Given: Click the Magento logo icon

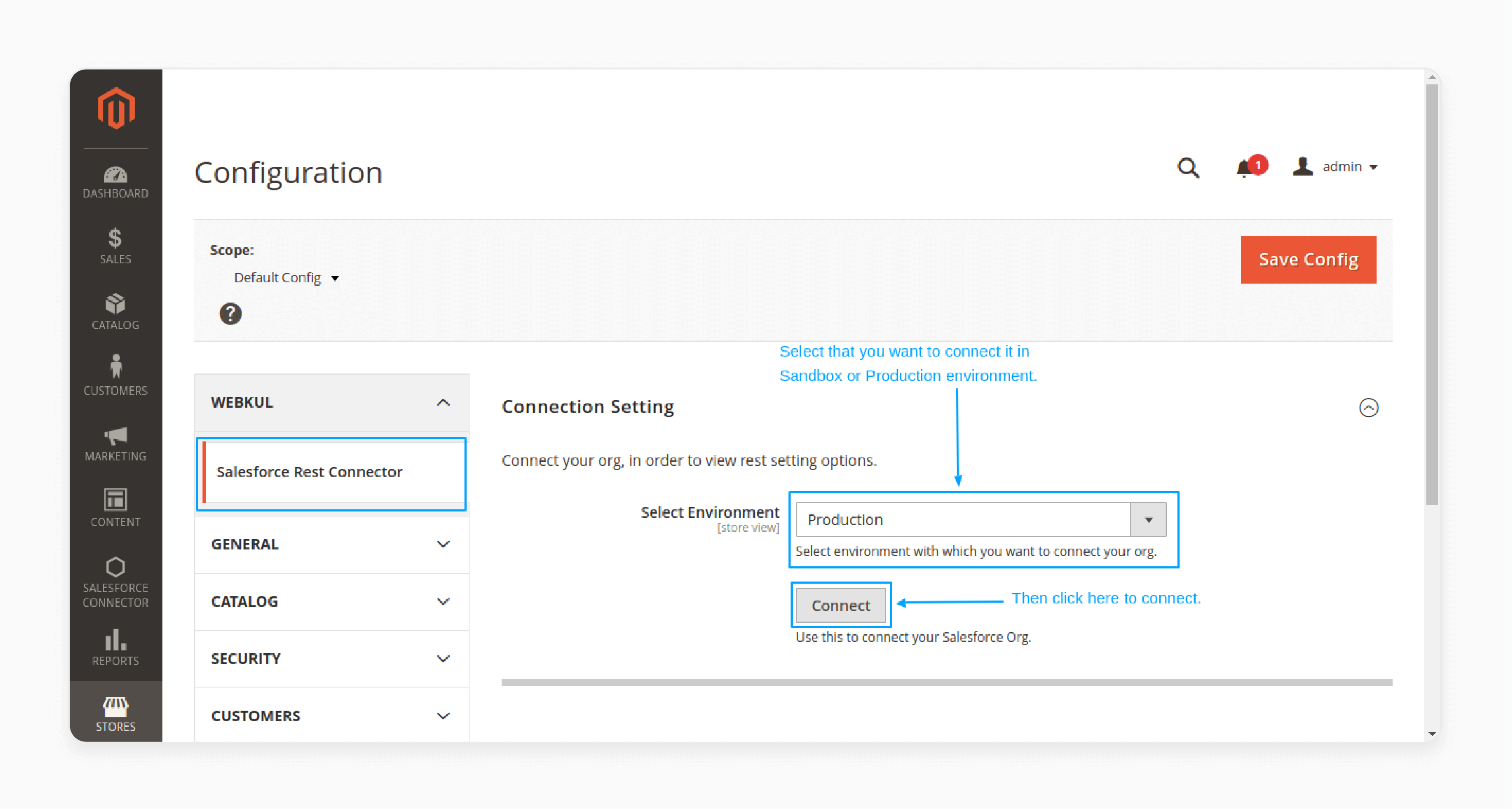Looking at the screenshot, I should click(x=116, y=108).
